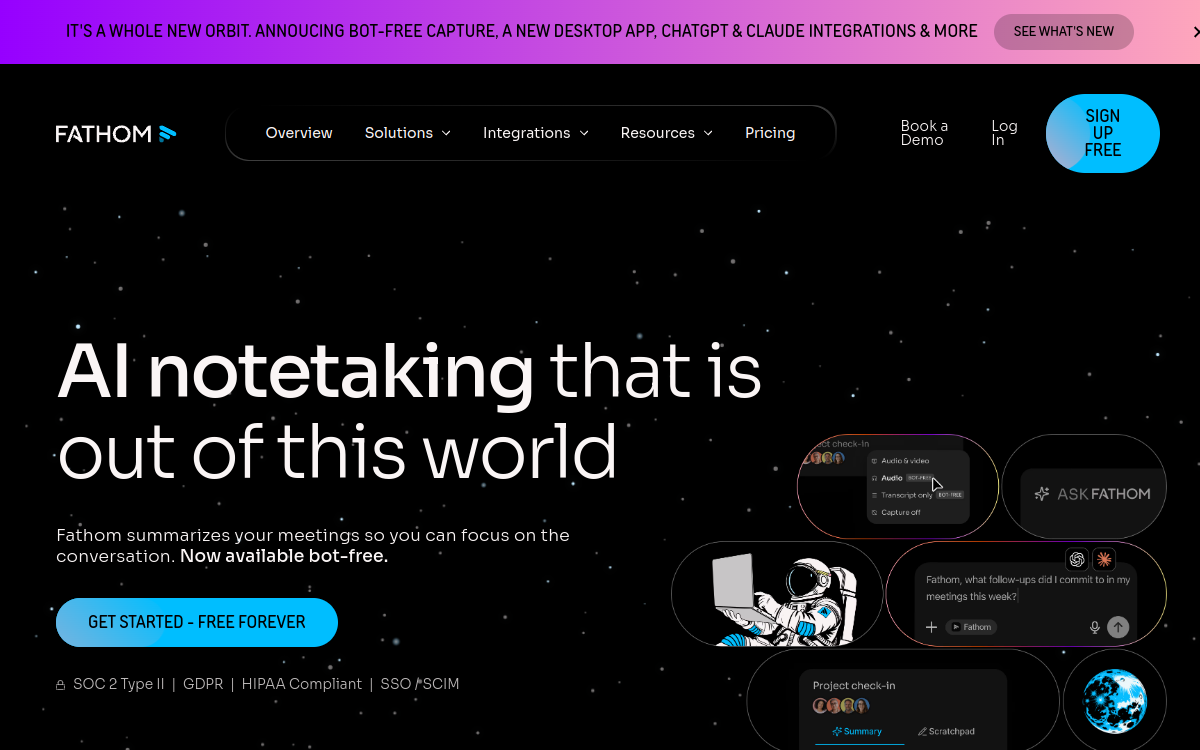Image resolution: width=1200 pixels, height=750 pixels.
Task: Click the Log In link
Action: 1004,133
